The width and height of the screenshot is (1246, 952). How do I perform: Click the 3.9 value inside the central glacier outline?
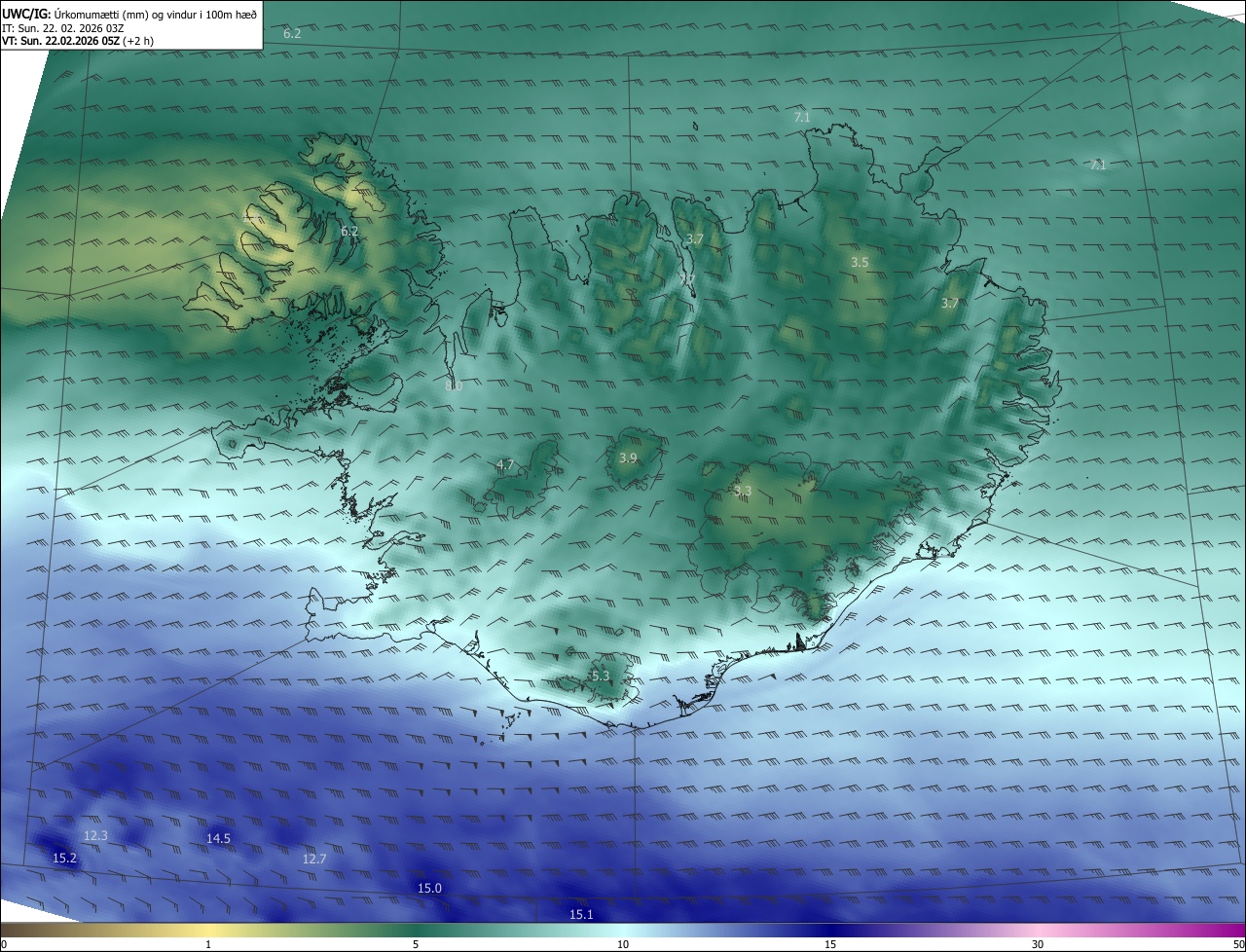pos(628,458)
